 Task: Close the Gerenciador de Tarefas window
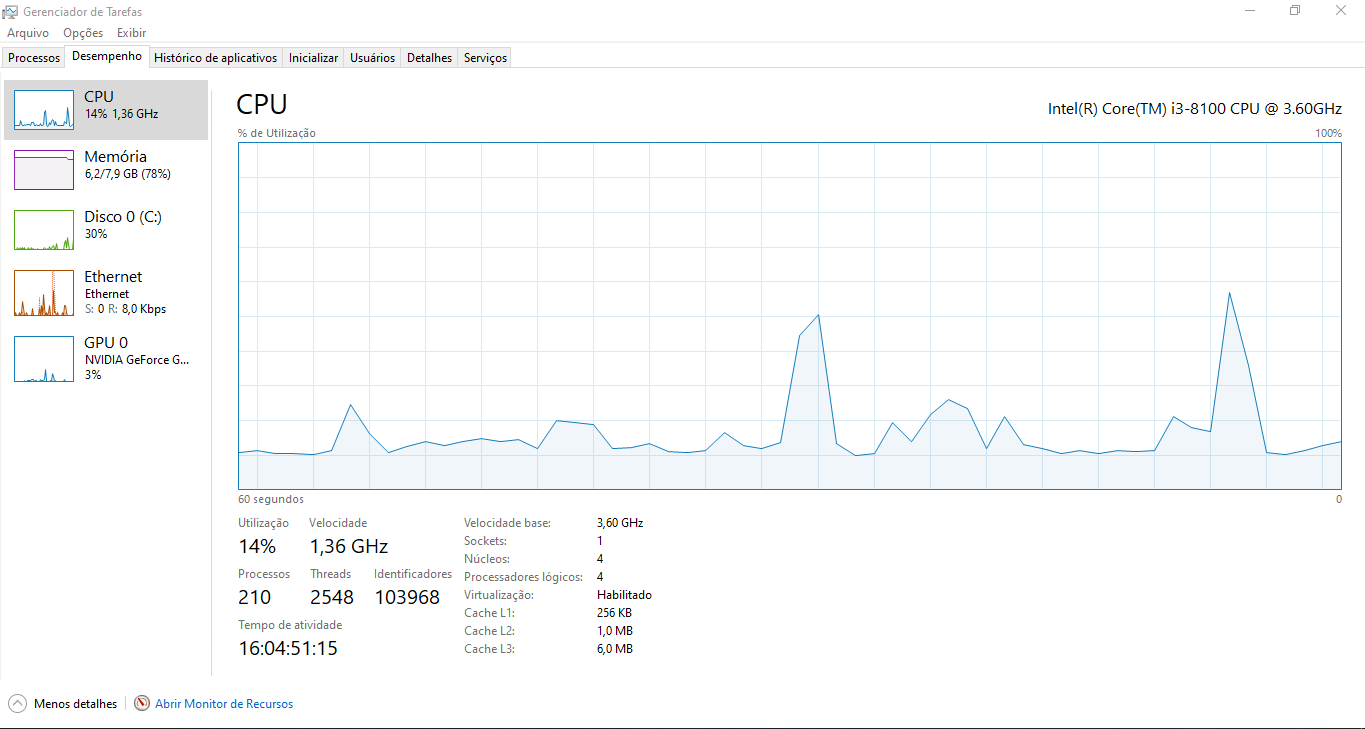coord(1341,11)
